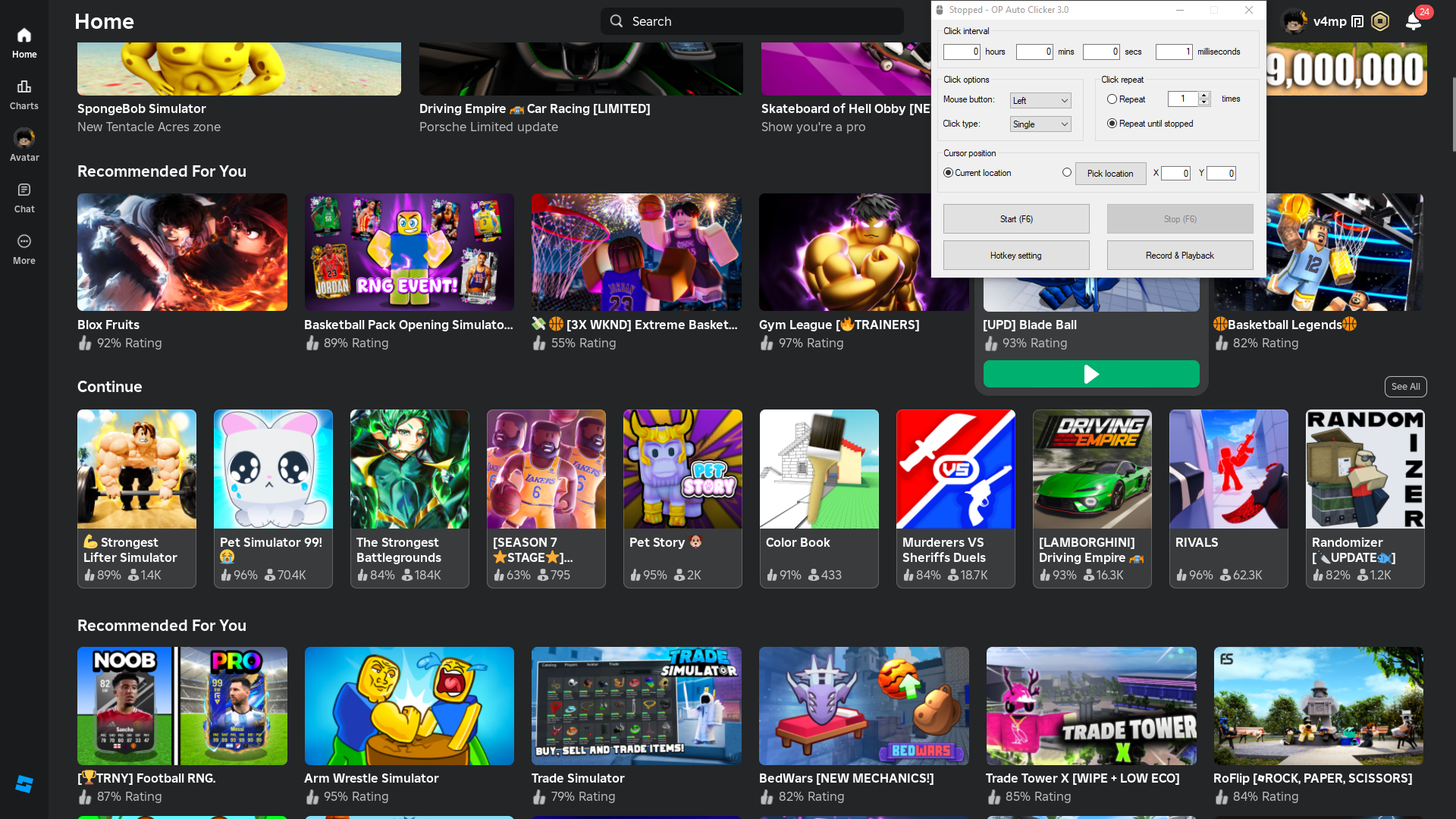The height and width of the screenshot is (819, 1456).
Task: Click the players icon on Murderers VS Sheriffs Duels
Action: [953, 576]
